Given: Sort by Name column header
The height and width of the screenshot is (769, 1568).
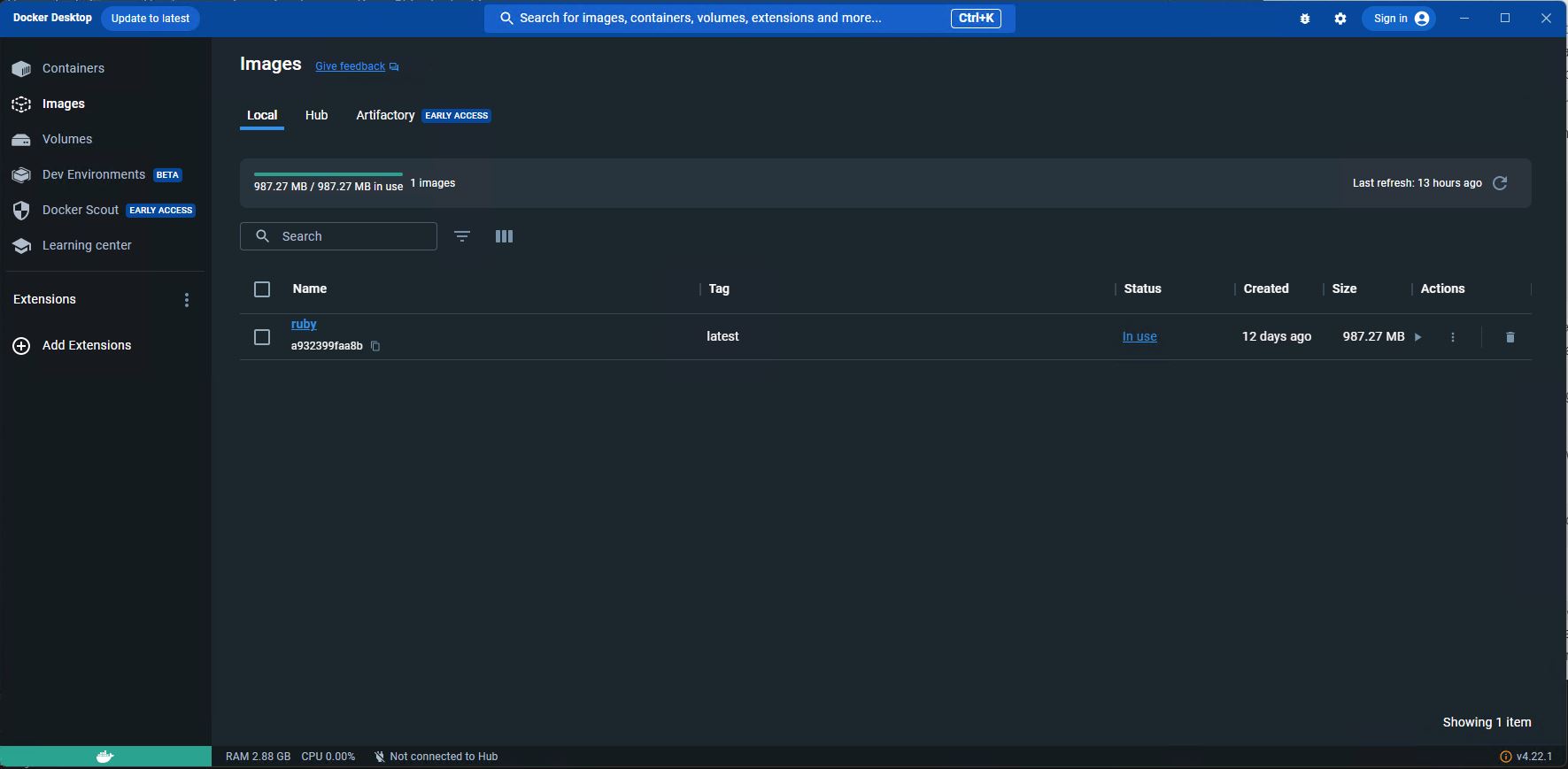Looking at the screenshot, I should 310,288.
